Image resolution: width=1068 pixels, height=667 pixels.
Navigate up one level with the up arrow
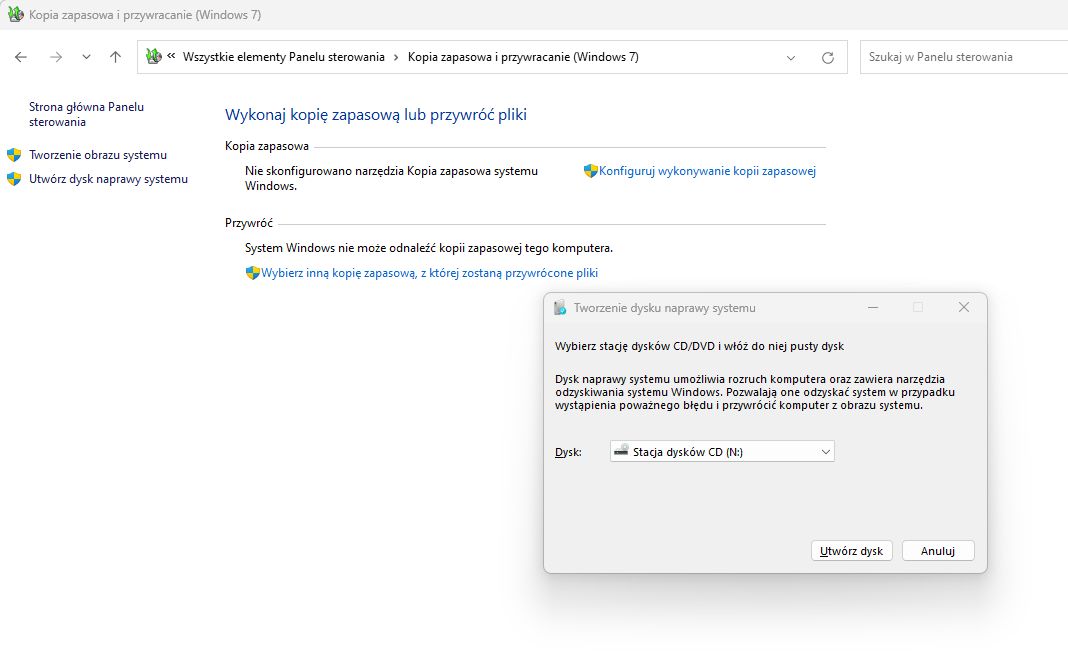pyautogui.click(x=115, y=57)
